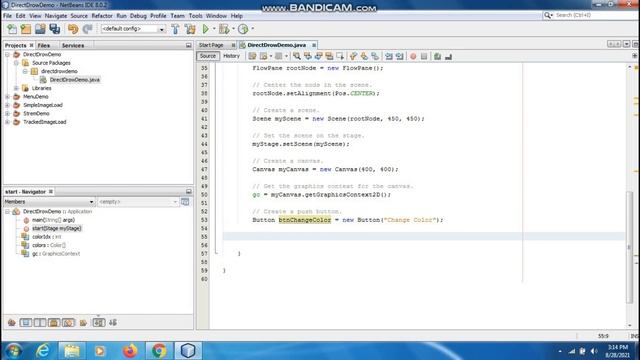Viewport: 640px width, 360px height.
Task: Toggle Sort by Name in Navigator
Action: coord(99,323)
